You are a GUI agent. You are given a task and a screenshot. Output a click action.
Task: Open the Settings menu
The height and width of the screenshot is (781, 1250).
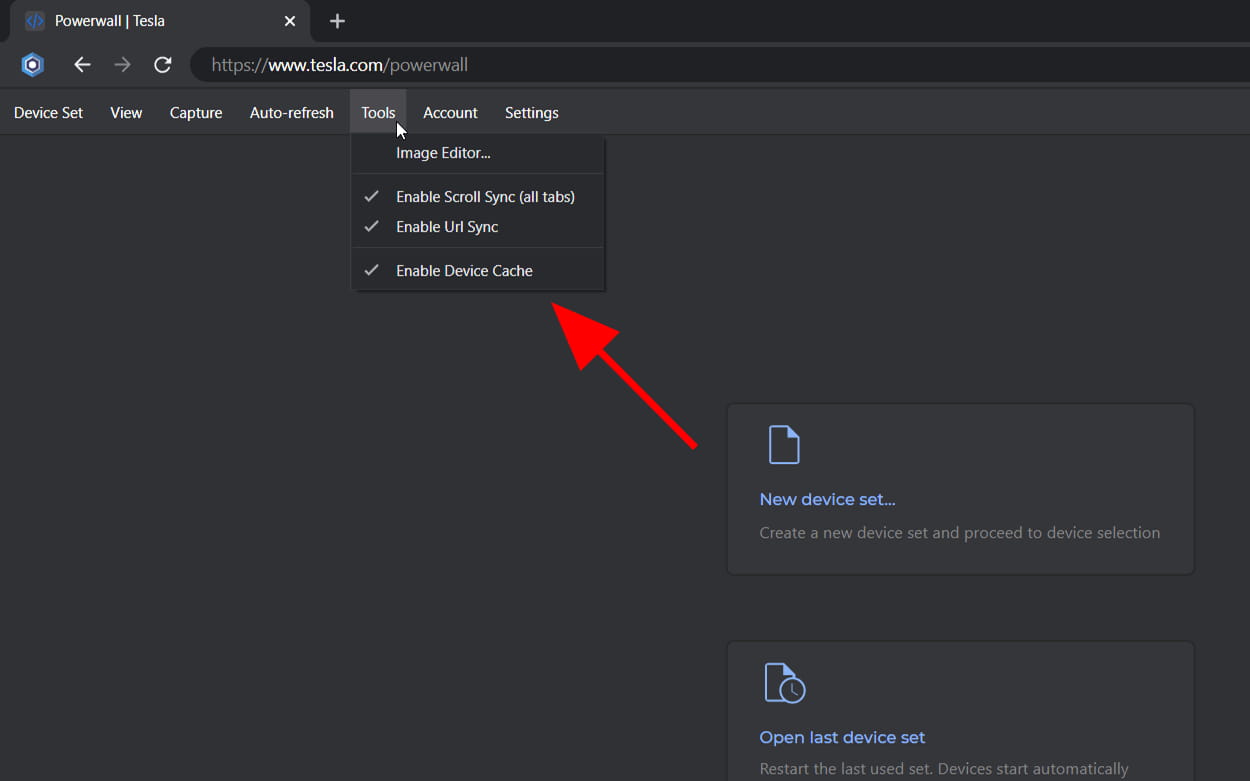click(531, 113)
